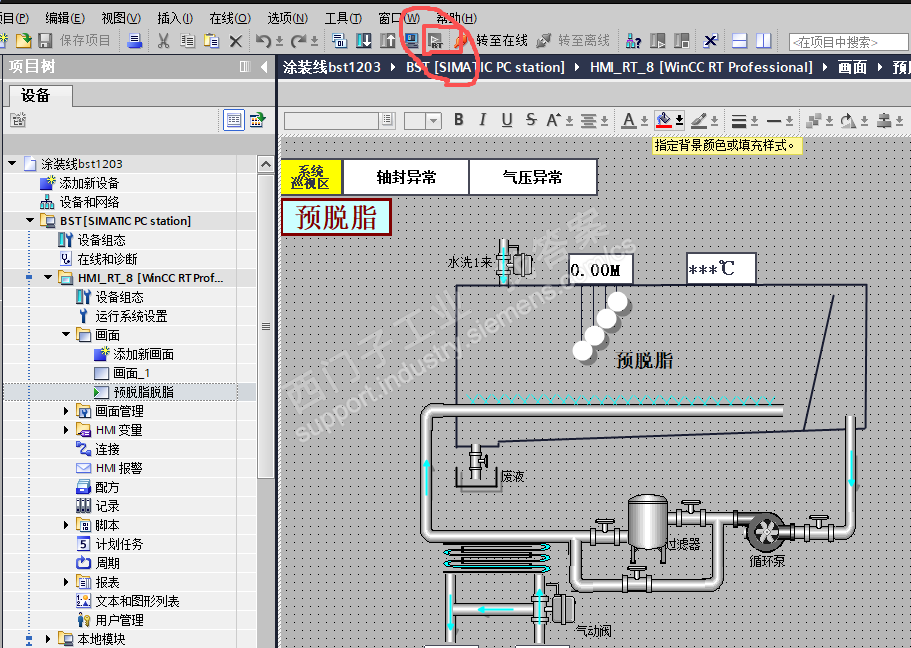Open the 工具(T) menu

tap(343, 19)
